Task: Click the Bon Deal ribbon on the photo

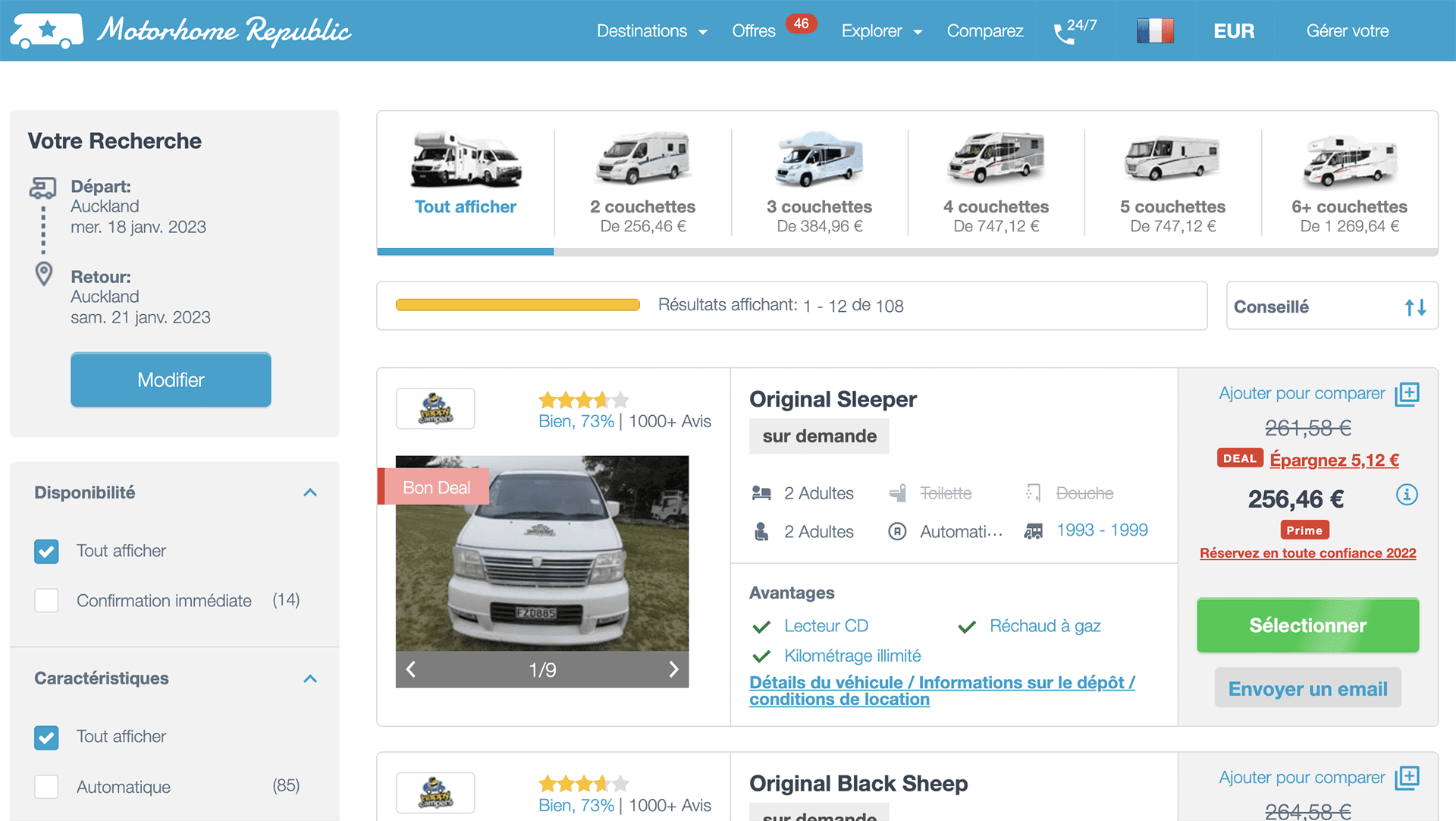Action: pos(434,487)
